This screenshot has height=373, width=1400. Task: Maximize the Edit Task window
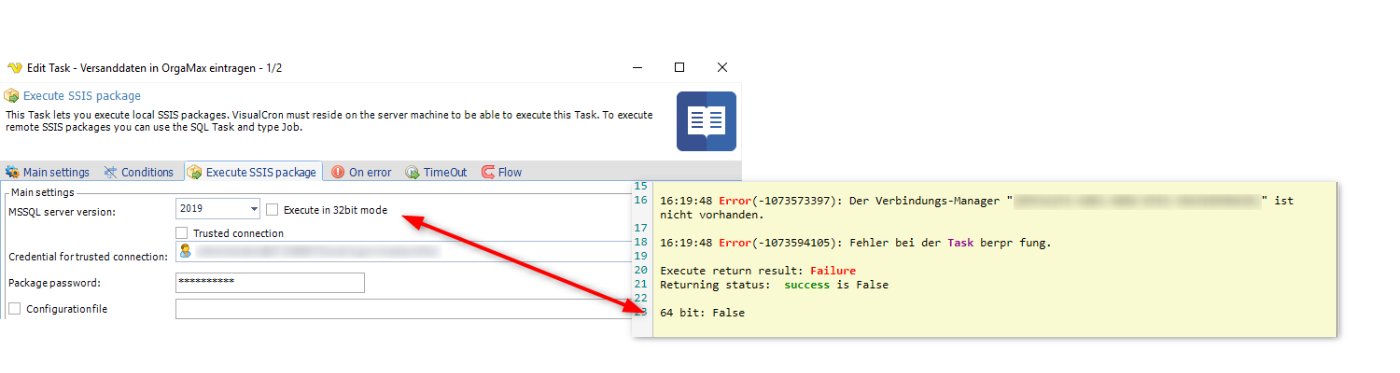pyautogui.click(x=679, y=67)
